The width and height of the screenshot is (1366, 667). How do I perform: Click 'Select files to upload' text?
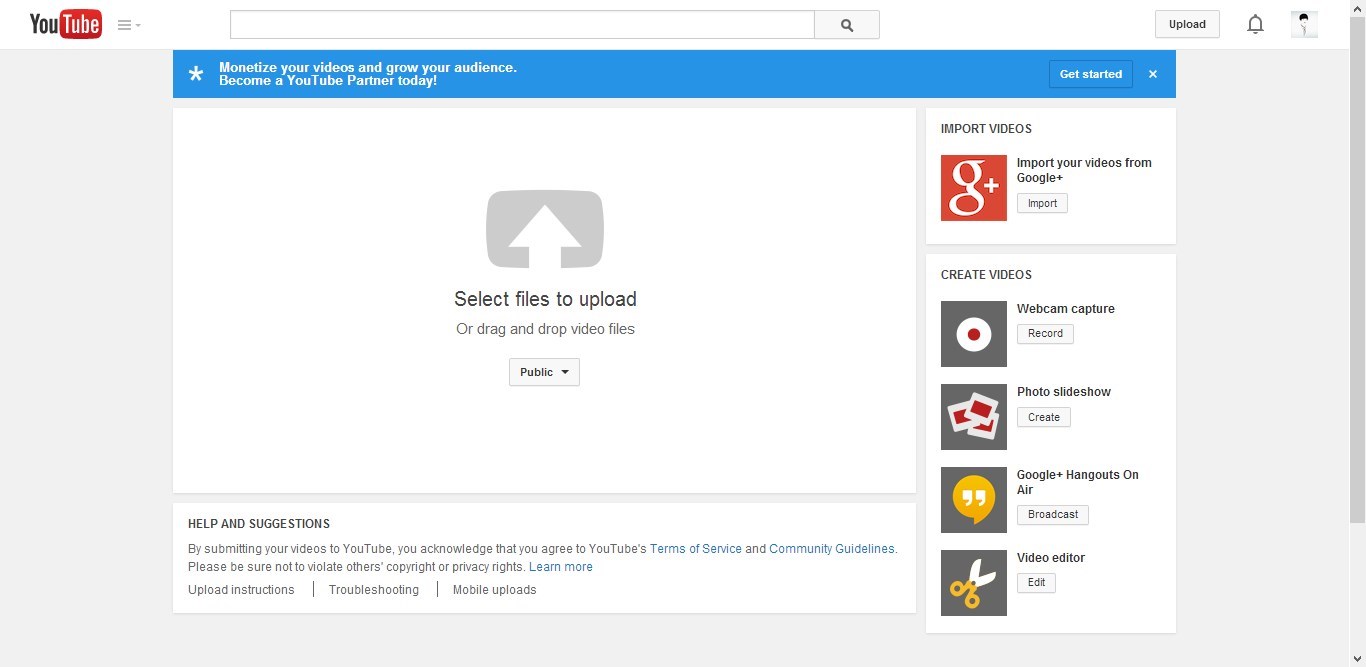pos(545,299)
